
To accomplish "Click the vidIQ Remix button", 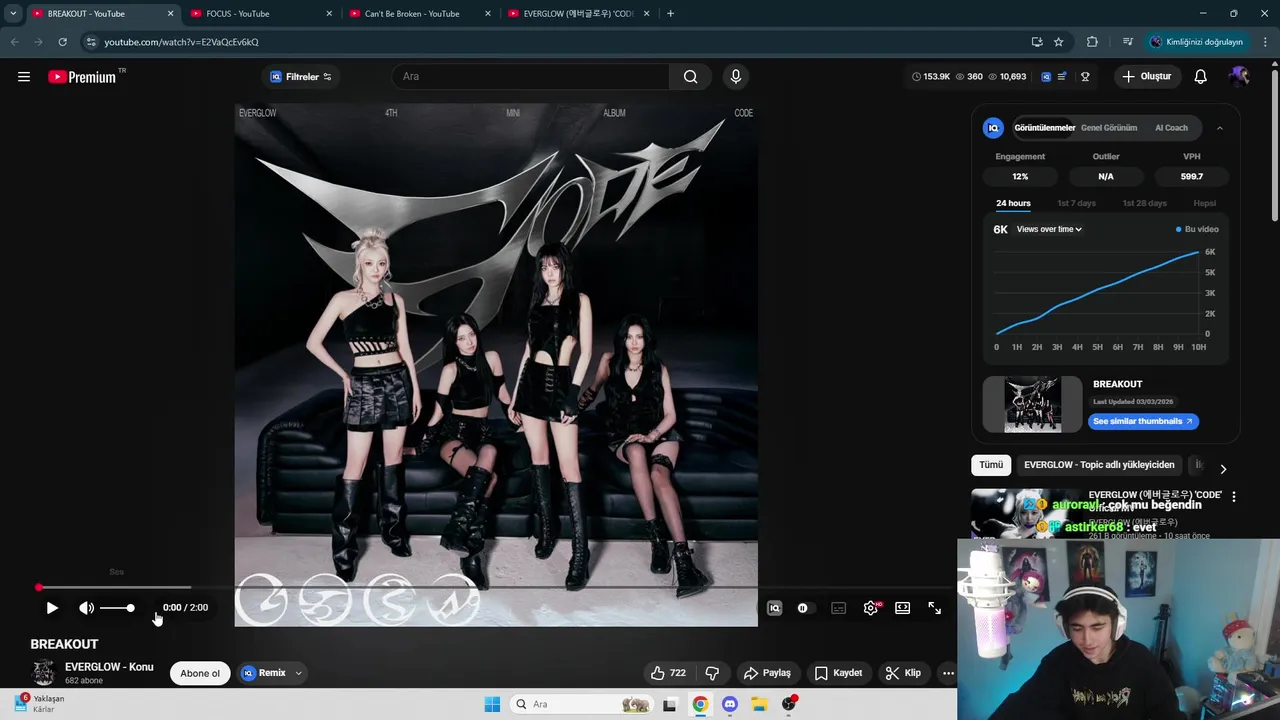I will tap(264, 673).
